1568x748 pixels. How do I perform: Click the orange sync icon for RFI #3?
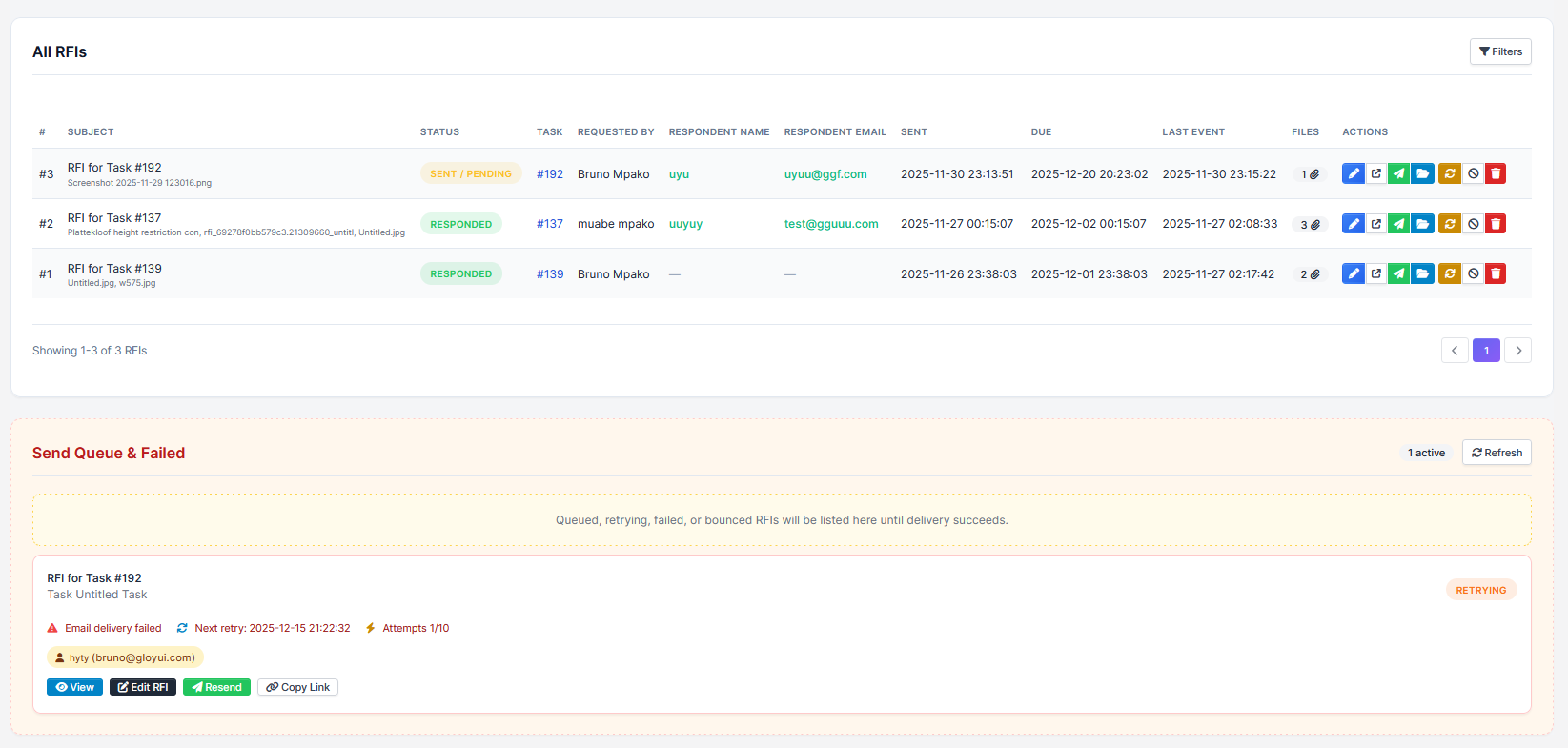1450,173
